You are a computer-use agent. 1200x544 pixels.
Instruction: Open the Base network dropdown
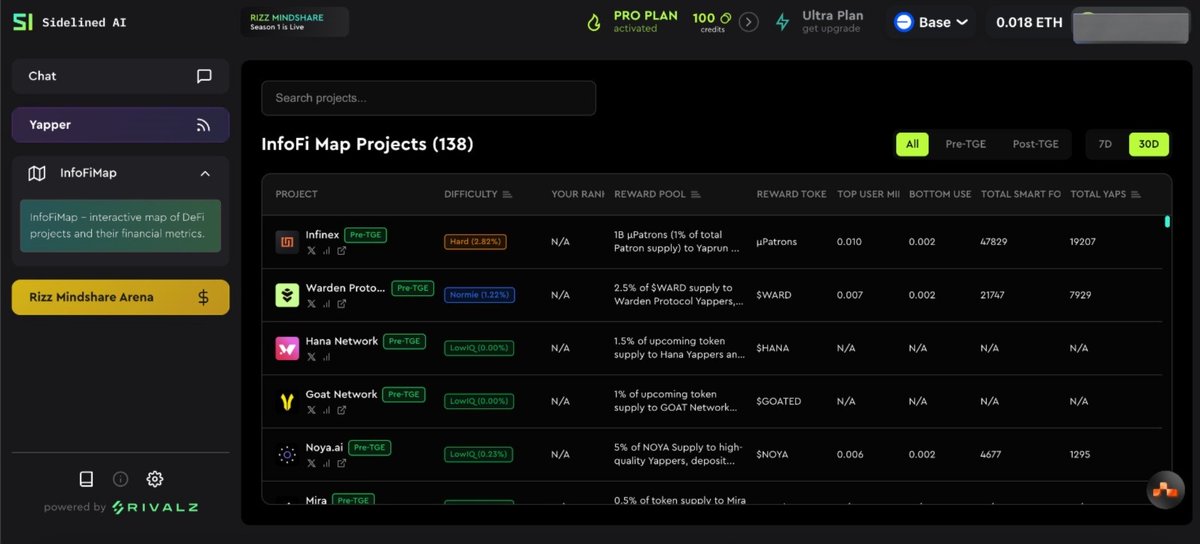pos(931,22)
